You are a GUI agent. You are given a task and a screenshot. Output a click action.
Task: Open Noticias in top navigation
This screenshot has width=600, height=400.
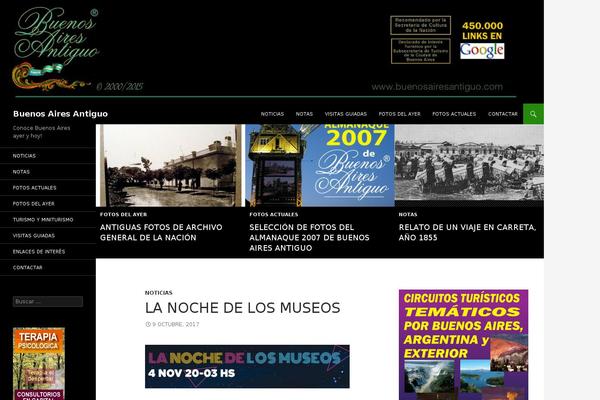[272, 114]
